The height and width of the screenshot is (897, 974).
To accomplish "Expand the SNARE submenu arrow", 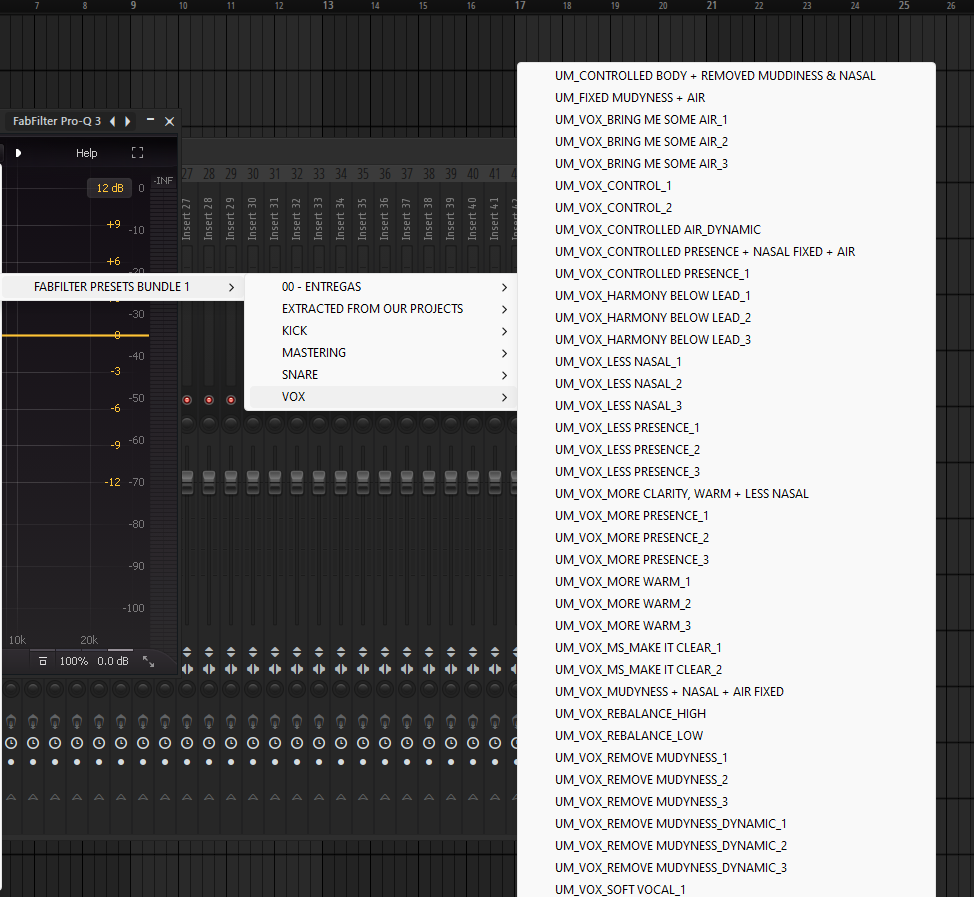I will (504, 375).
